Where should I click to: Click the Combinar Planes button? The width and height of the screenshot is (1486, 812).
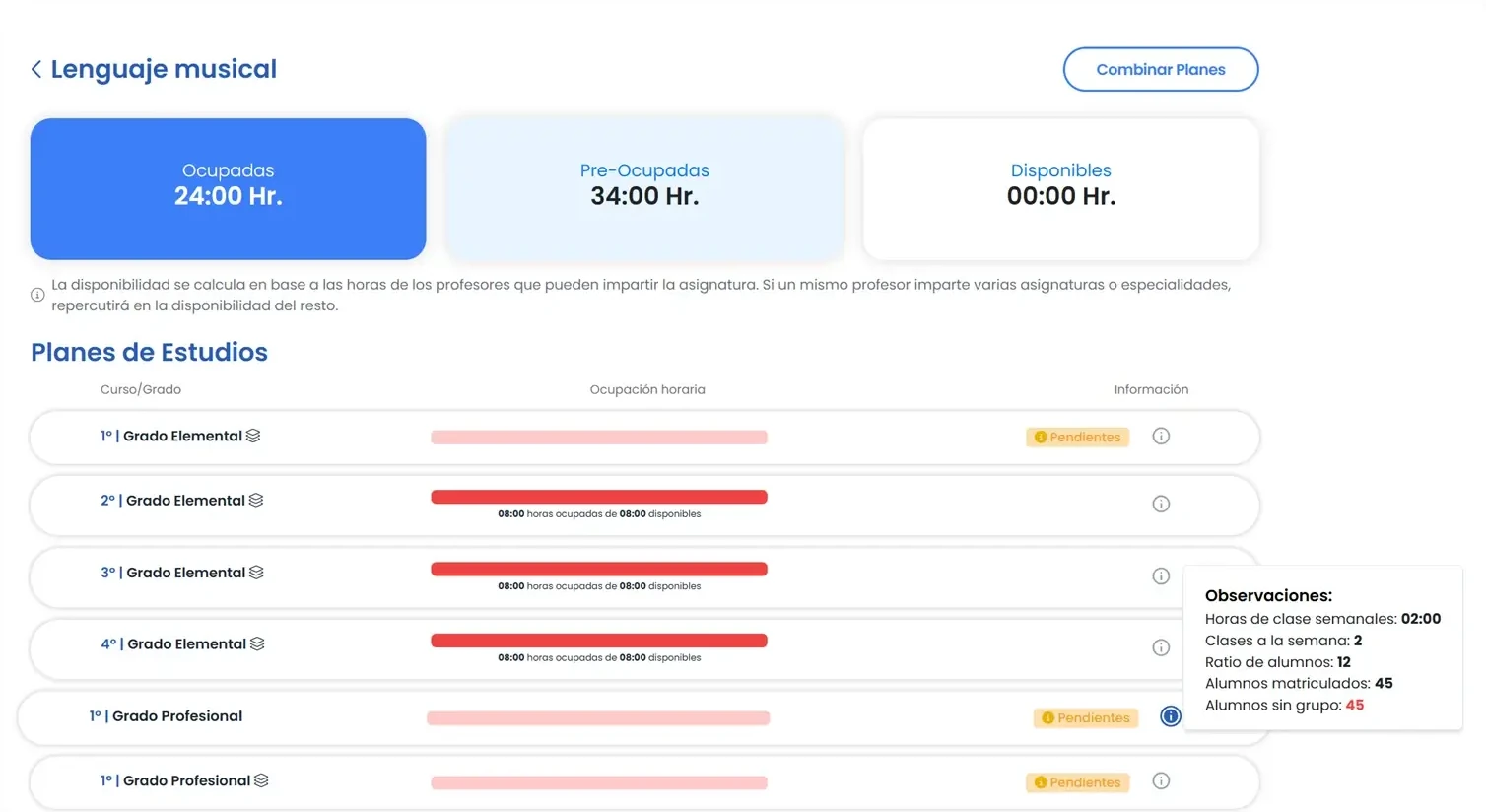coord(1161,69)
